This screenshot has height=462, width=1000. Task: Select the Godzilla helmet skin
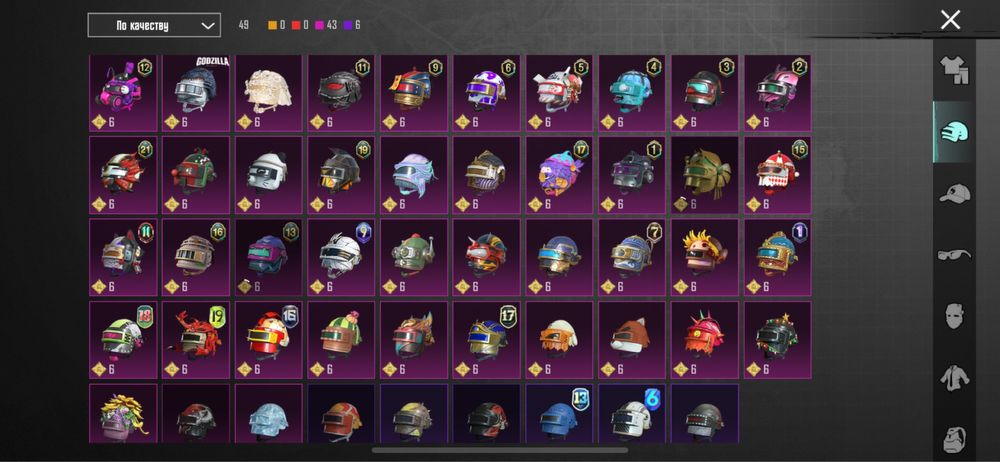[x=196, y=93]
